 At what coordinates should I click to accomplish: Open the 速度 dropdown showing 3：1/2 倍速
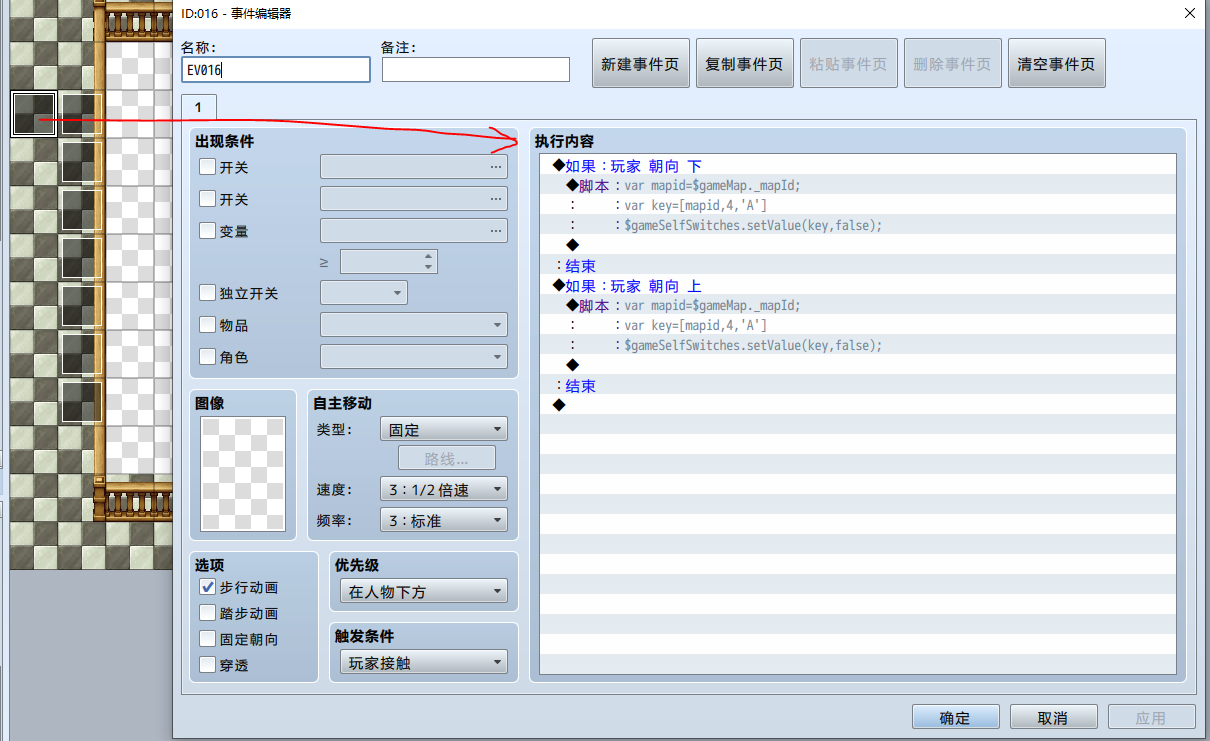(x=444, y=490)
